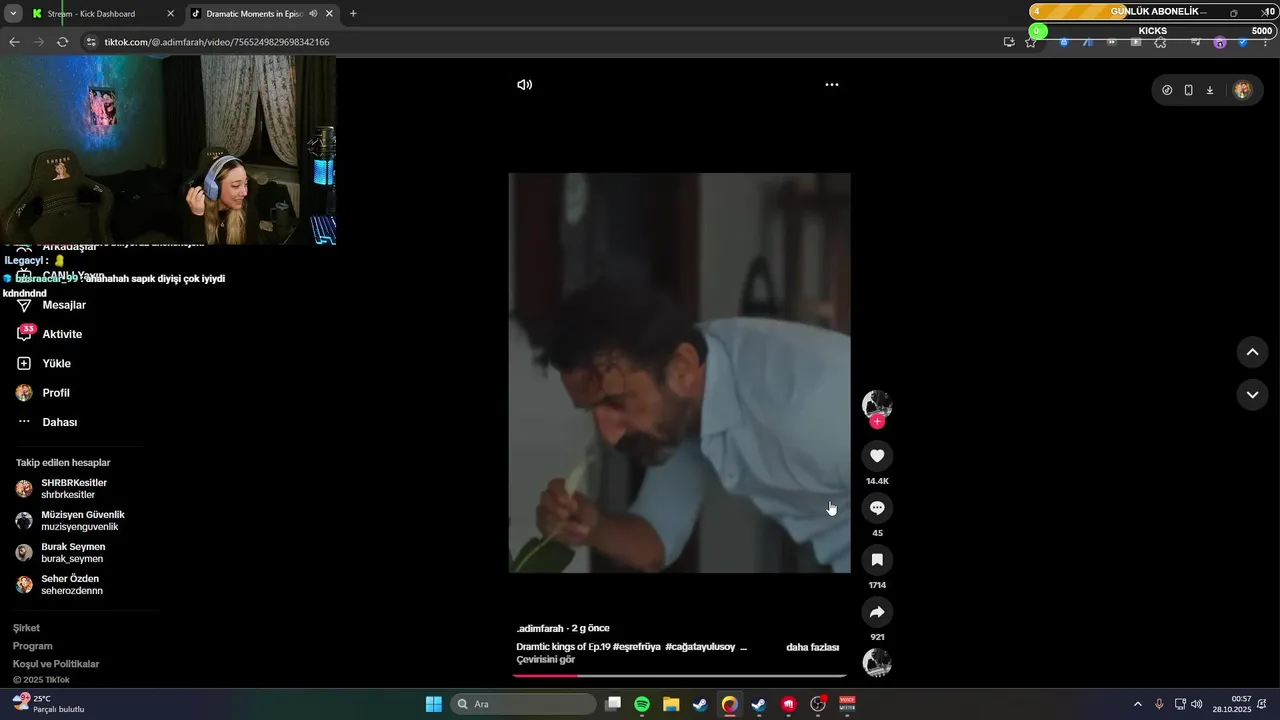Click the address bar URL
The height and width of the screenshot is (720, 1280).
pyautogui.click(x=217, y=42)
